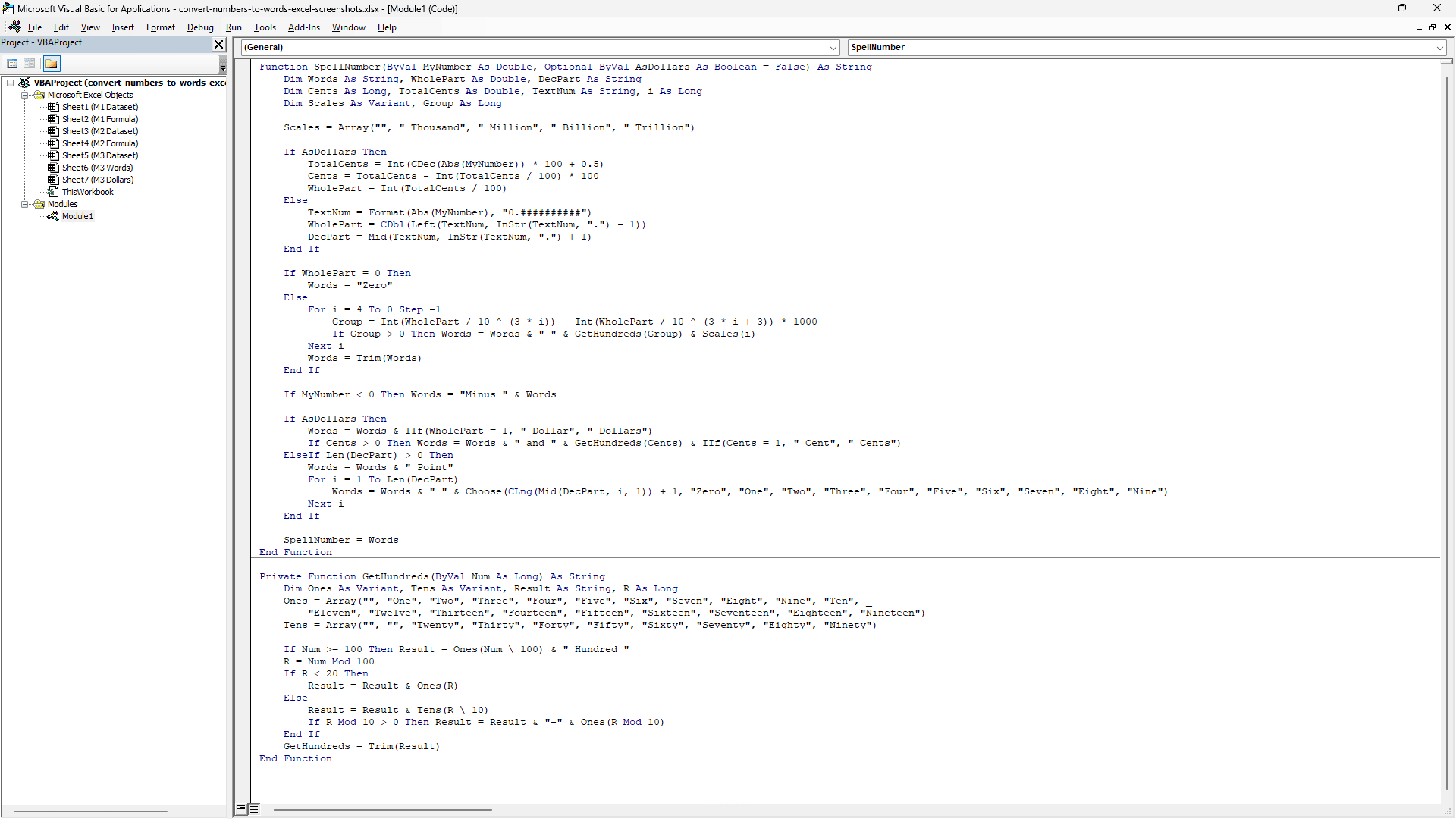Image resolution: width=1456 pixels, height=819 pixels.
Task: Click the split bar above vertical scrollbar
Action: (x=1447, y=61)
